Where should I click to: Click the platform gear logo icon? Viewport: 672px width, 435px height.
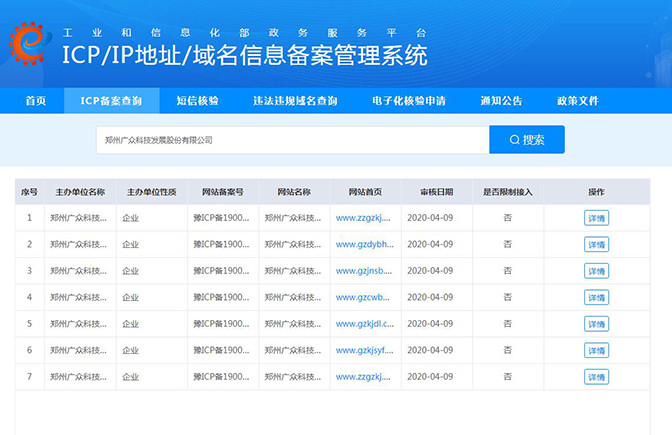tap(31, 41)
